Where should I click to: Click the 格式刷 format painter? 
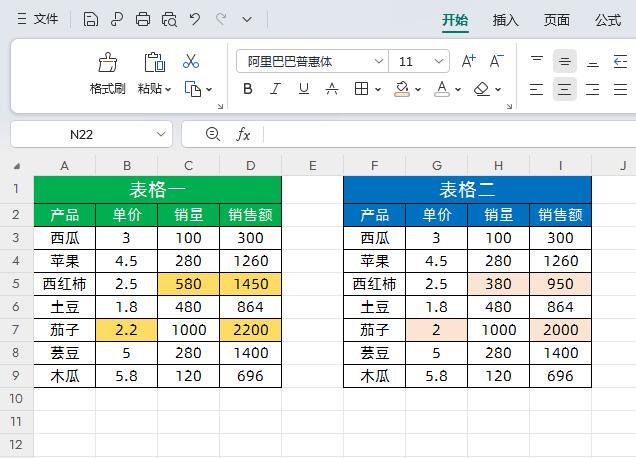tap(108, 73)
